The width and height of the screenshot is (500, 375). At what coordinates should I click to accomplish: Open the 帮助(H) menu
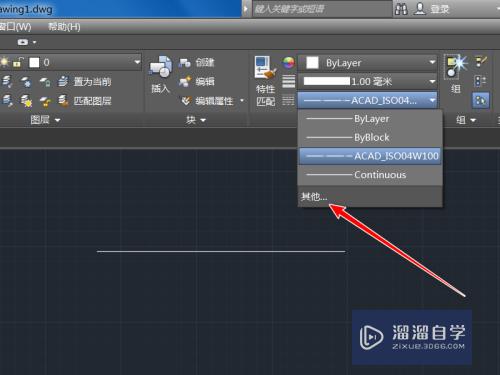[64, 27]
